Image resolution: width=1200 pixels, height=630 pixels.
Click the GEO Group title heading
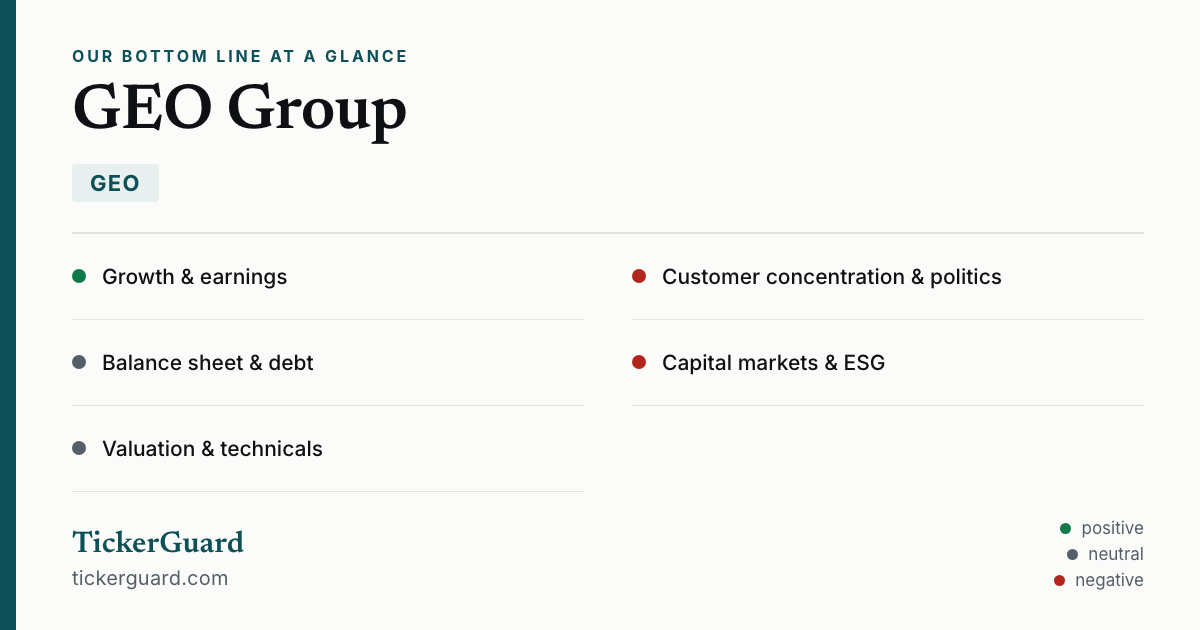[240, 108]
